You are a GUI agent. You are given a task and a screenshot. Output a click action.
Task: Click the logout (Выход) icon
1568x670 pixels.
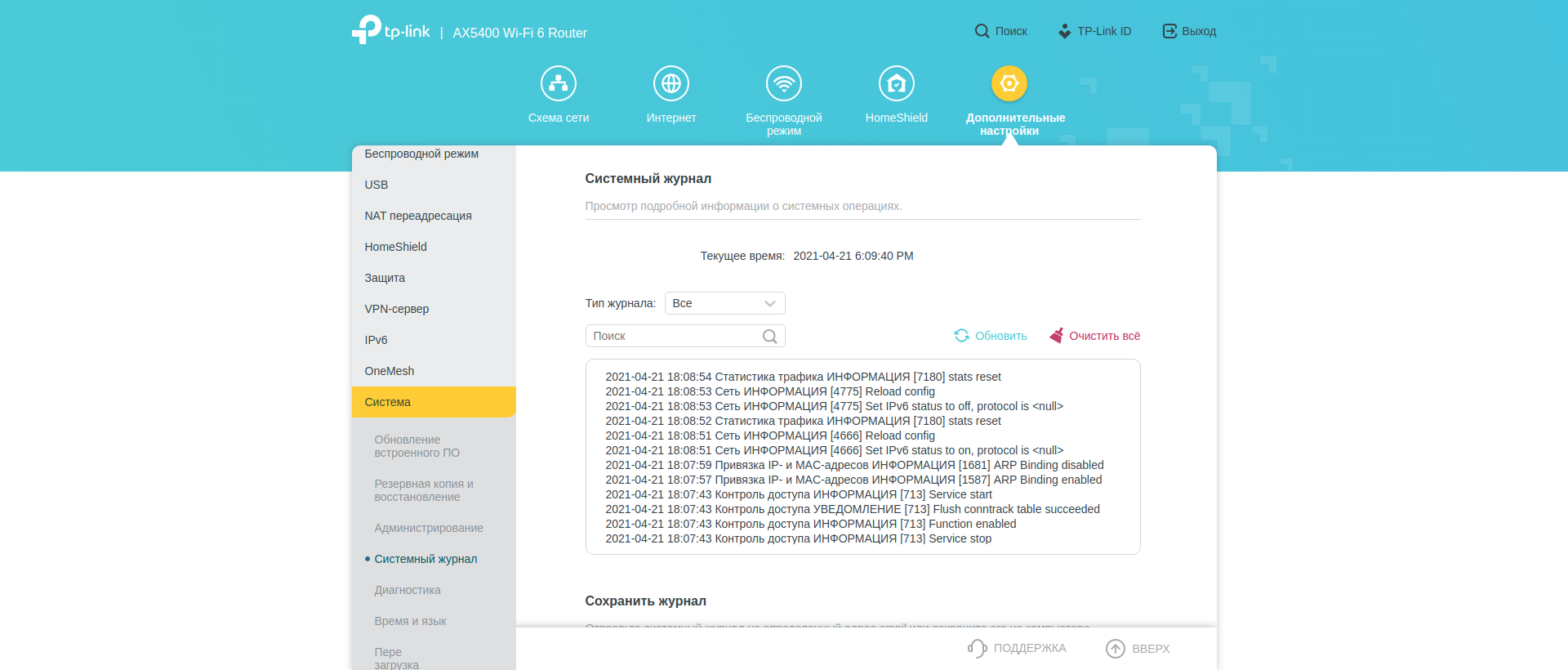[x=1169, y=31]
